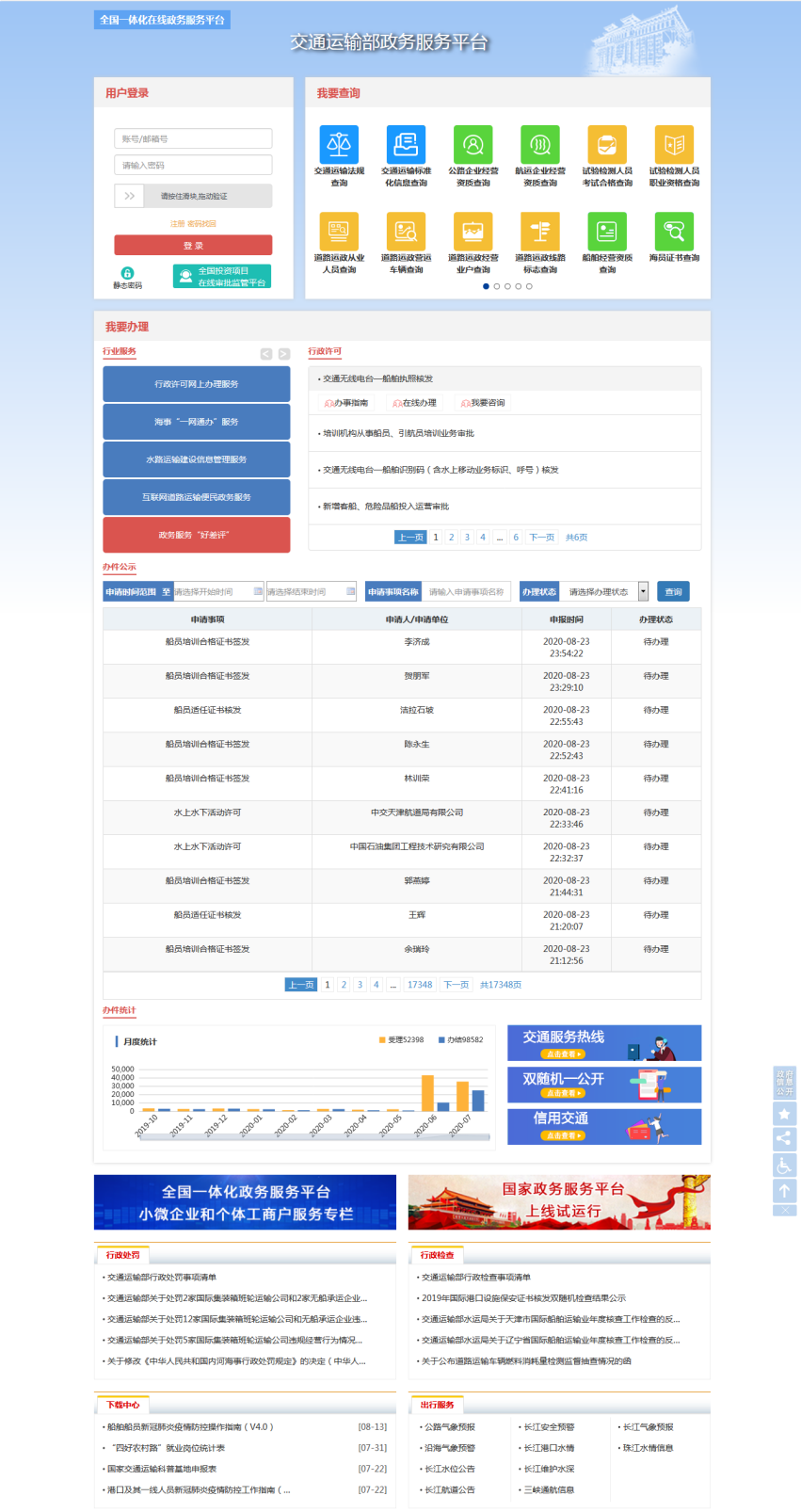Open 道路运政营运车辆查询 icon
This screenshot has height=1512, width=801.
(406, 231)
